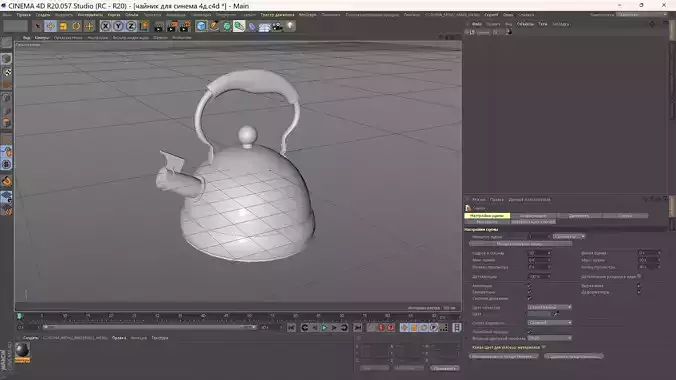Image resolution: width=676 pixels, height=380 pixels.
Task: Open the clipping dropdown below color row
Action: coord(550,323)
